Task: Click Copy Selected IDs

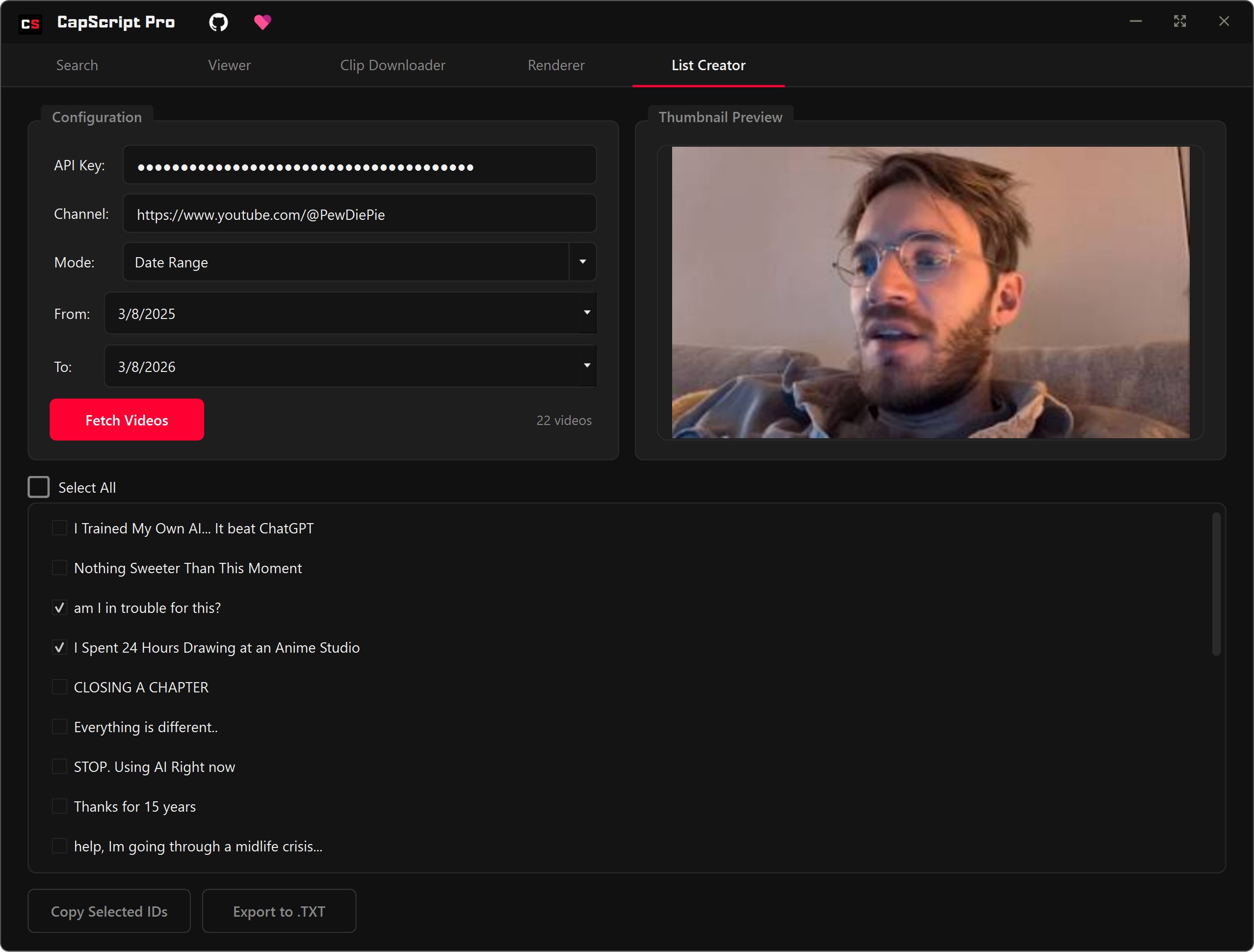Action: (109, 911)
